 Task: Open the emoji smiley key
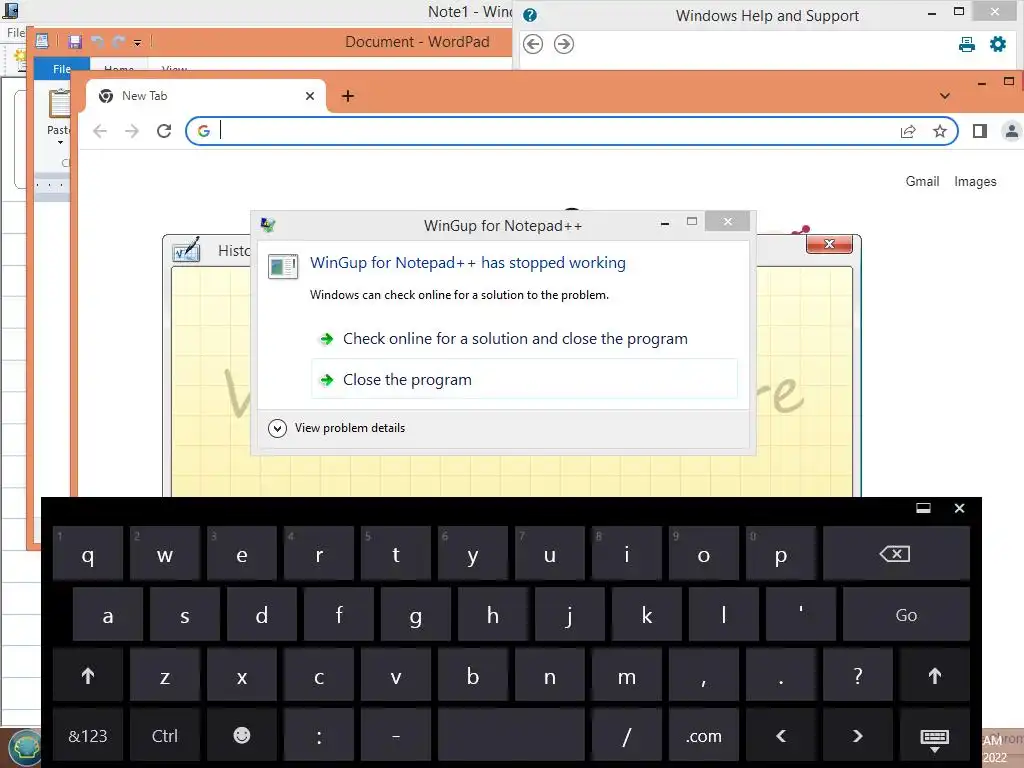242,736
